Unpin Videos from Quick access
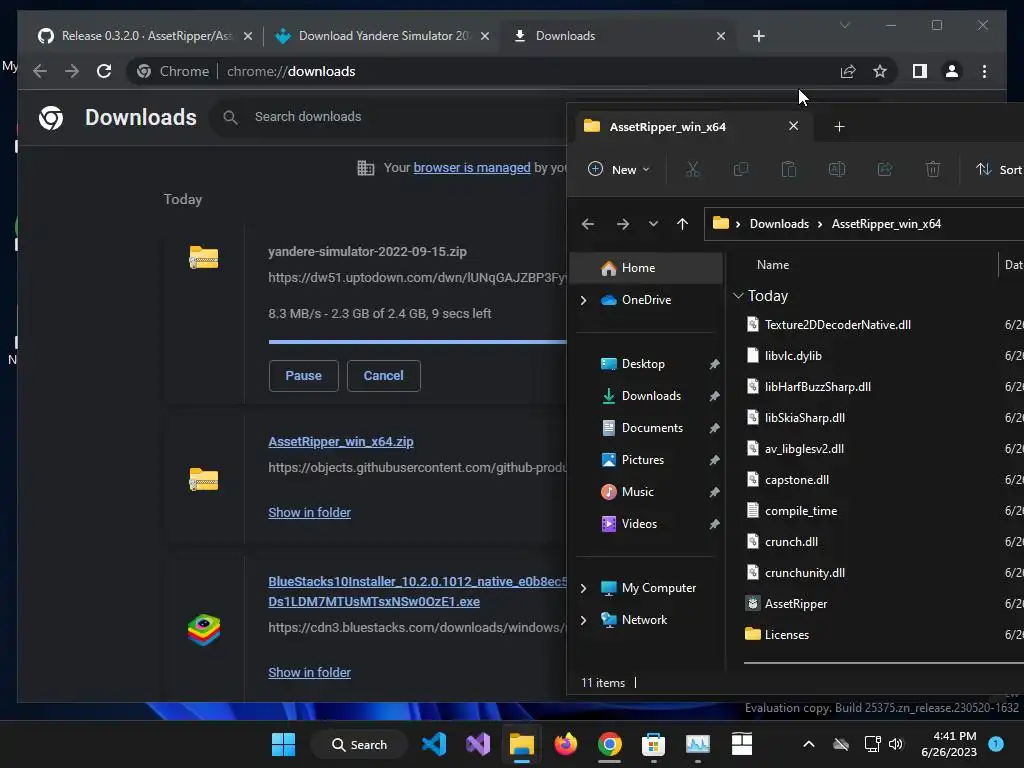This screenshot has height=768, width=1024. [x=714, y=524]
